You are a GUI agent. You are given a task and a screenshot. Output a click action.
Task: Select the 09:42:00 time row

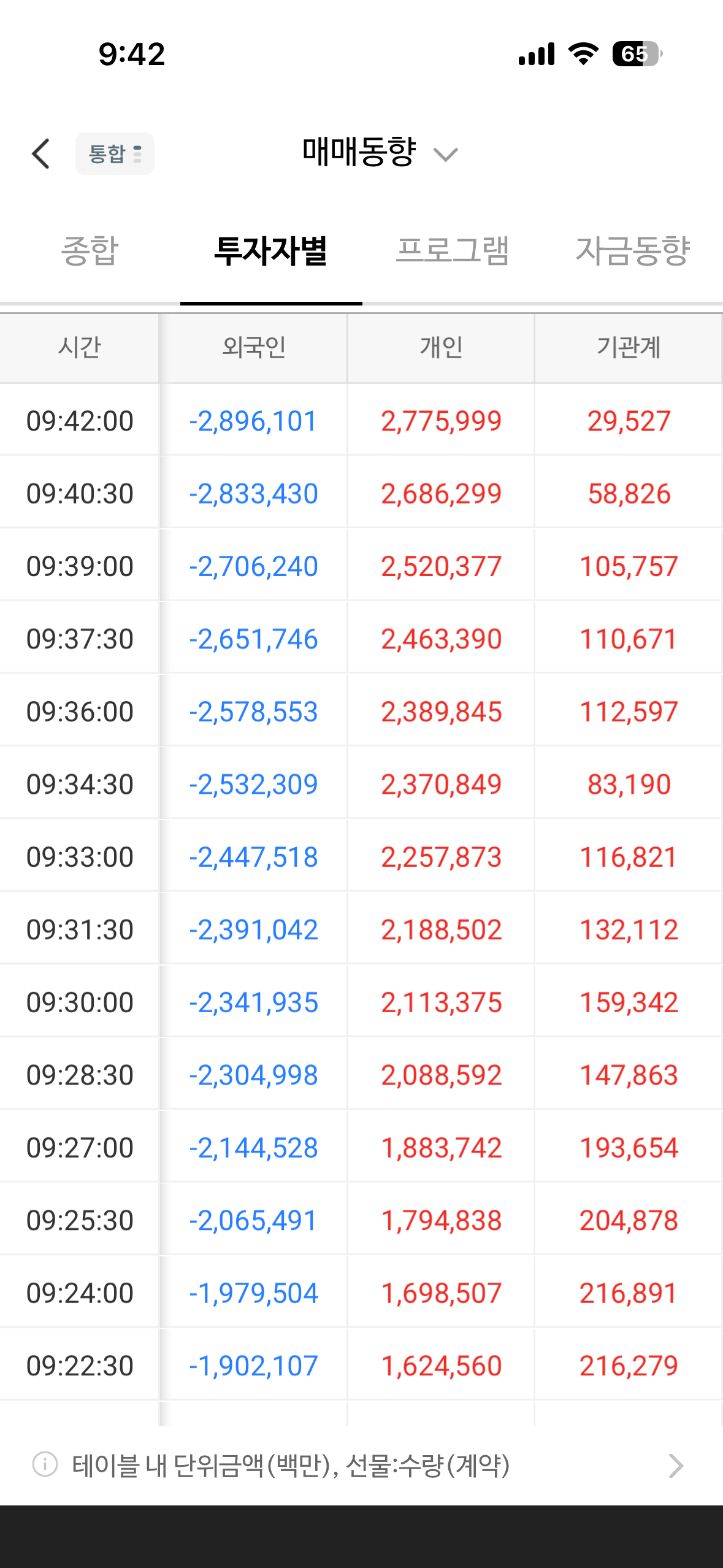pyautogui.click(x=361, y=420)
